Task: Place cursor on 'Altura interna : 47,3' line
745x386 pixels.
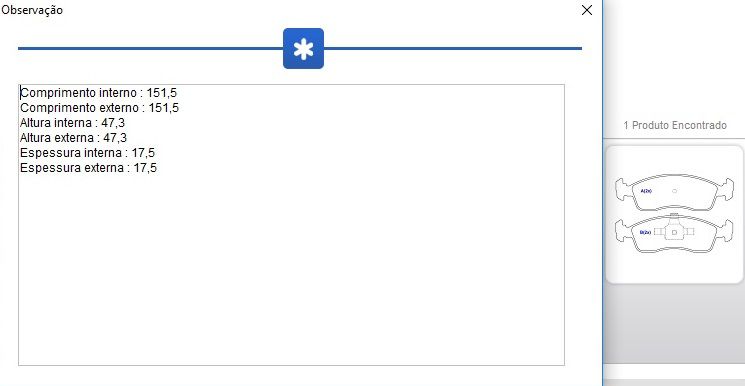Action: click(x=72, y=123)
